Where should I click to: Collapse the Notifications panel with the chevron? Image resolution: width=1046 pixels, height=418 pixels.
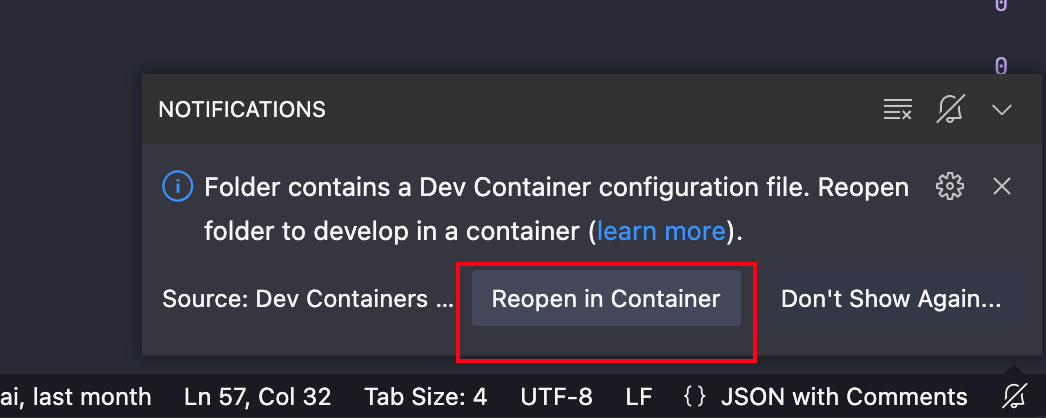[1002, 109]
